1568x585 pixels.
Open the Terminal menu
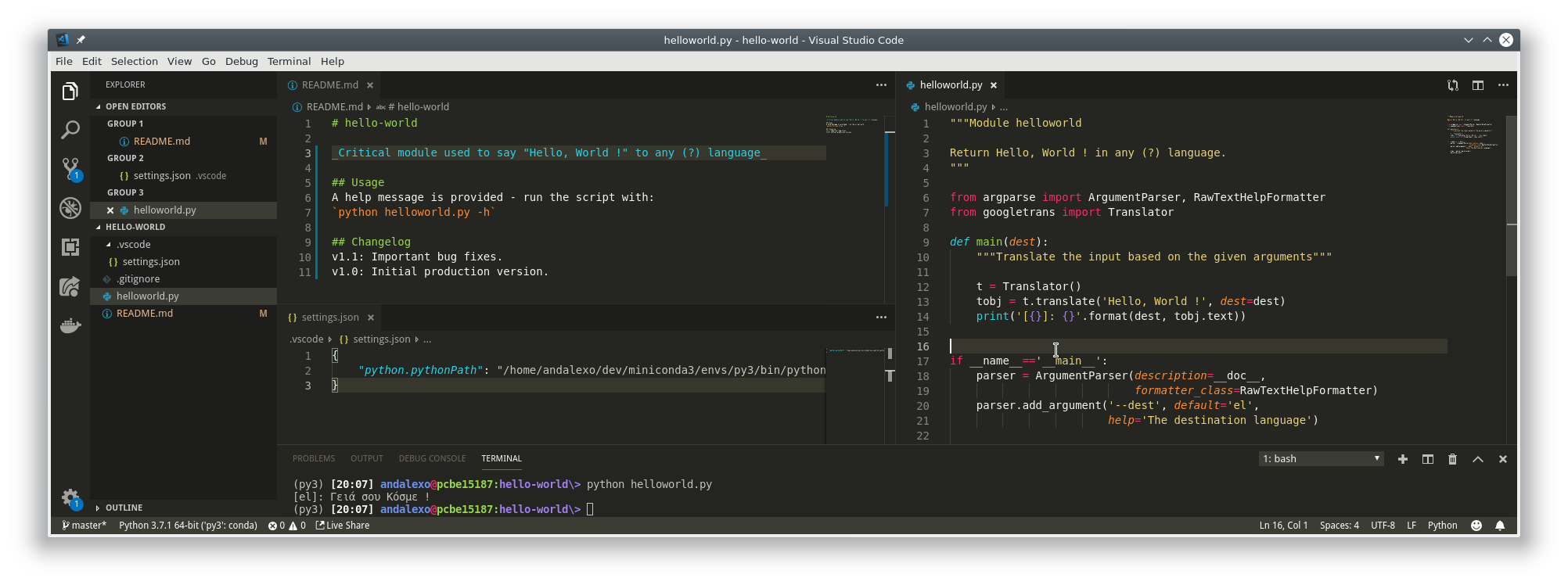point(290,62)
